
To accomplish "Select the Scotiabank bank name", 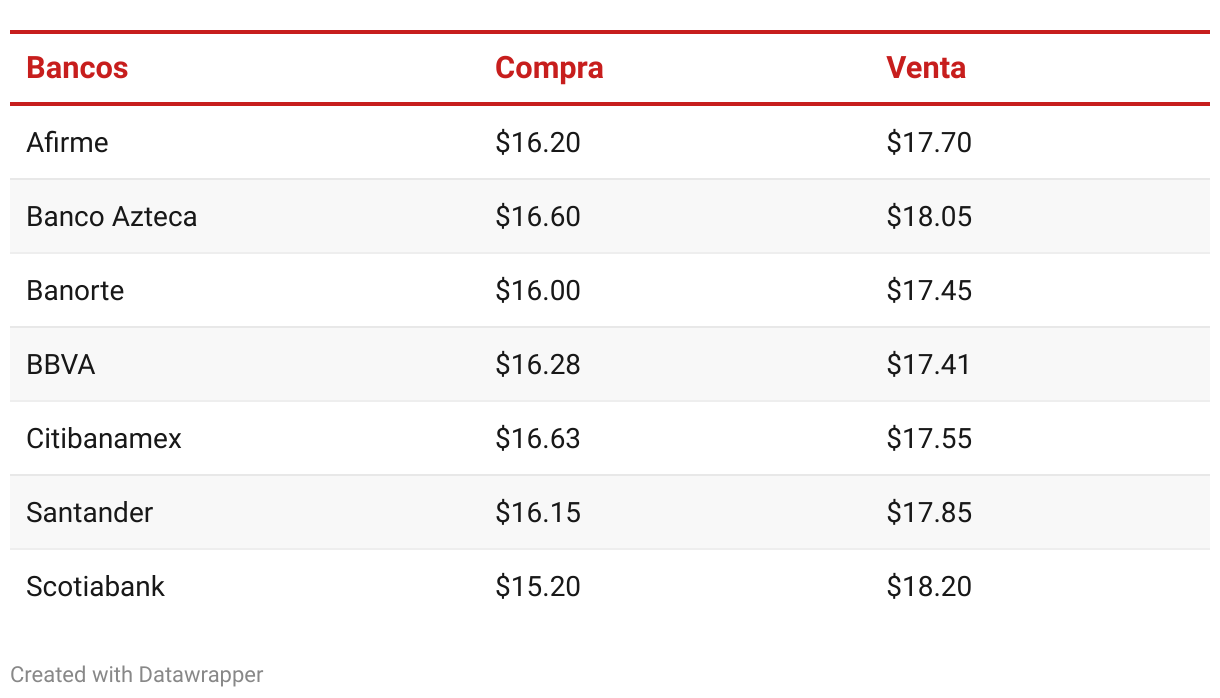I will [x=96, y=586].
